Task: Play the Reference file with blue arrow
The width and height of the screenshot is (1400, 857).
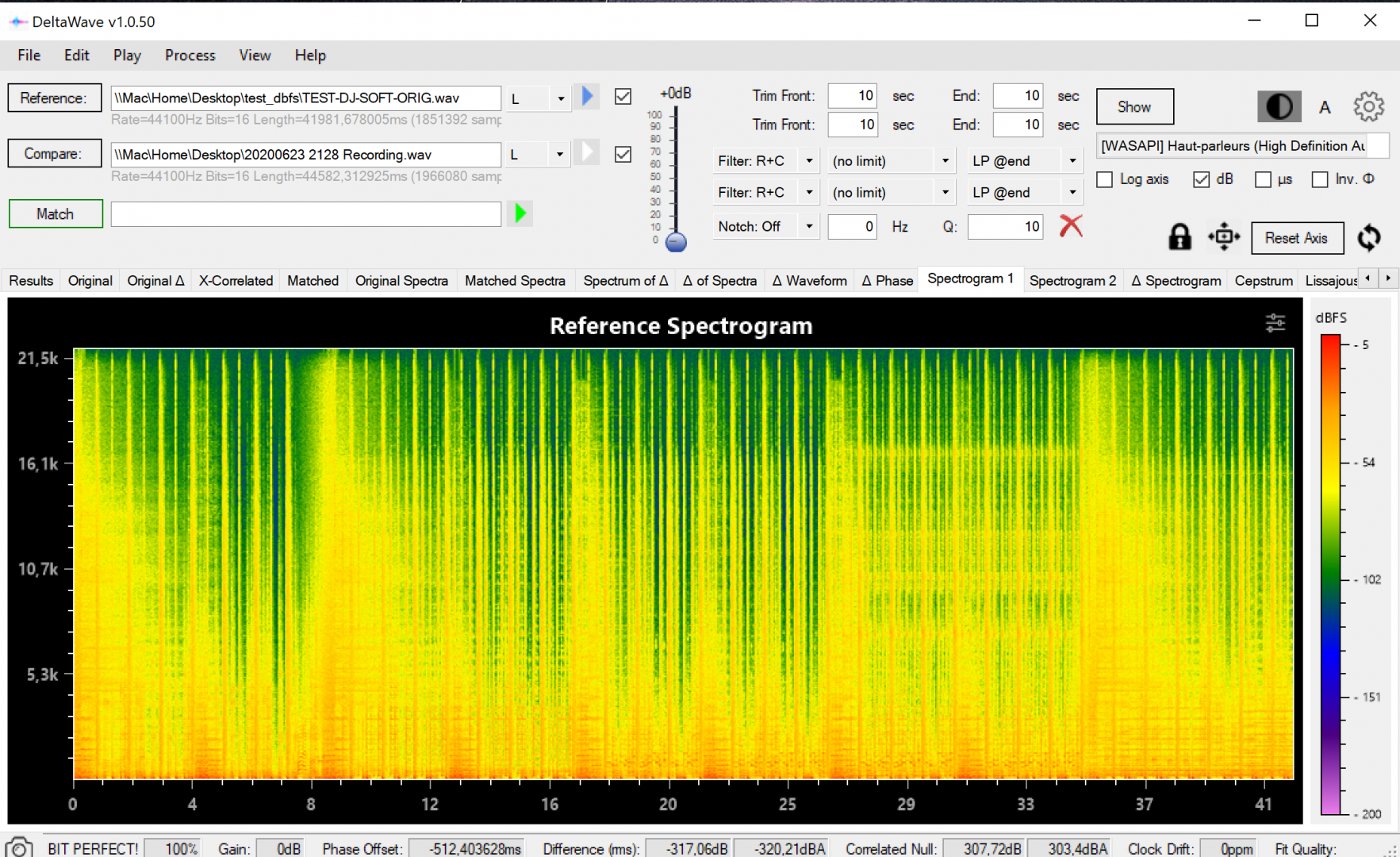Action: [x=588, y=97]
